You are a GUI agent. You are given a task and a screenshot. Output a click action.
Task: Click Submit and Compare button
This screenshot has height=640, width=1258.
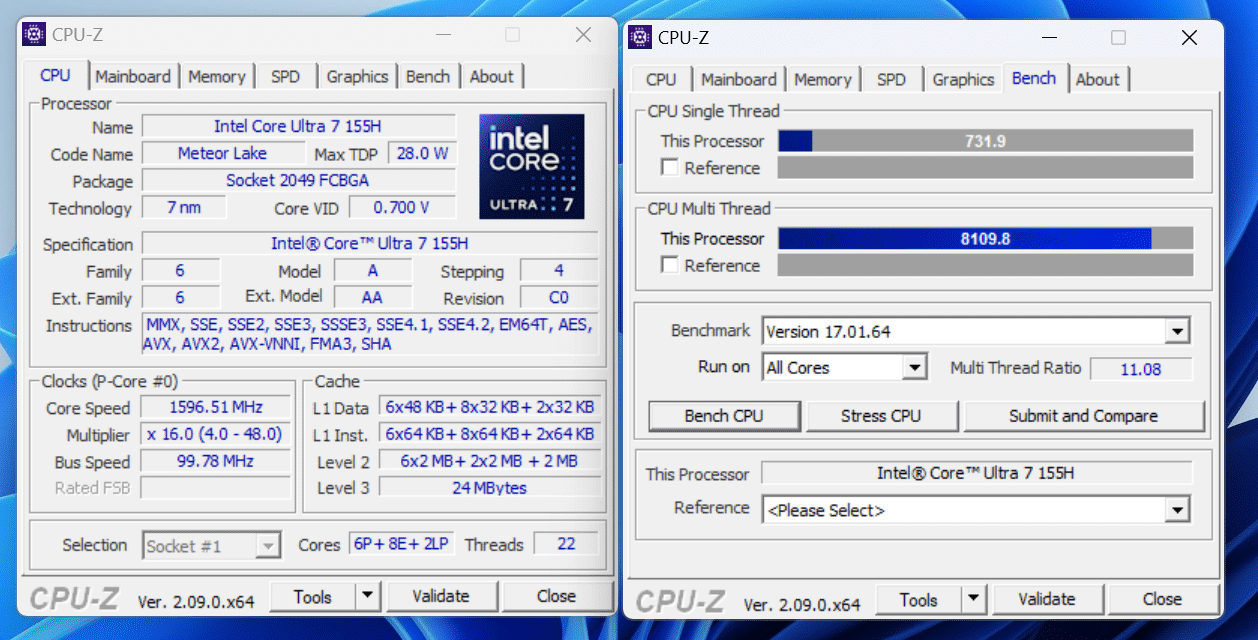pos(1083,416)
